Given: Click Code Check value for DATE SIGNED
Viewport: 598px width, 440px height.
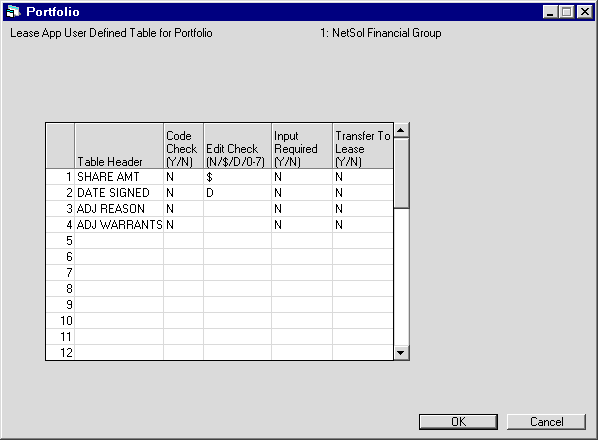Looking at the screenshot, I should 183,193.
